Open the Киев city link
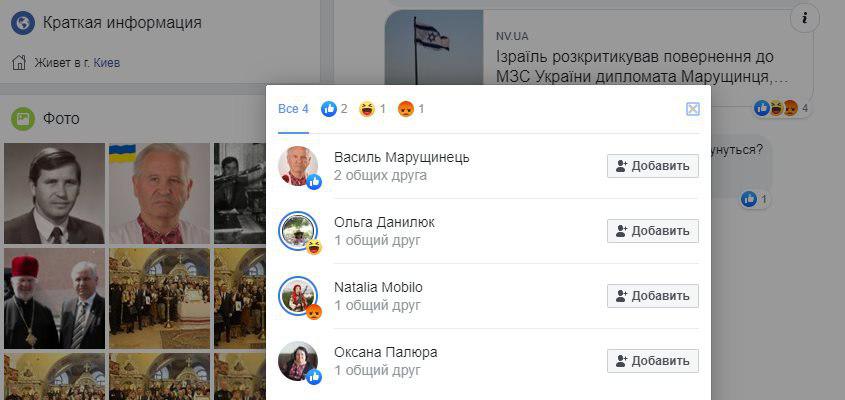 point(107,63)
